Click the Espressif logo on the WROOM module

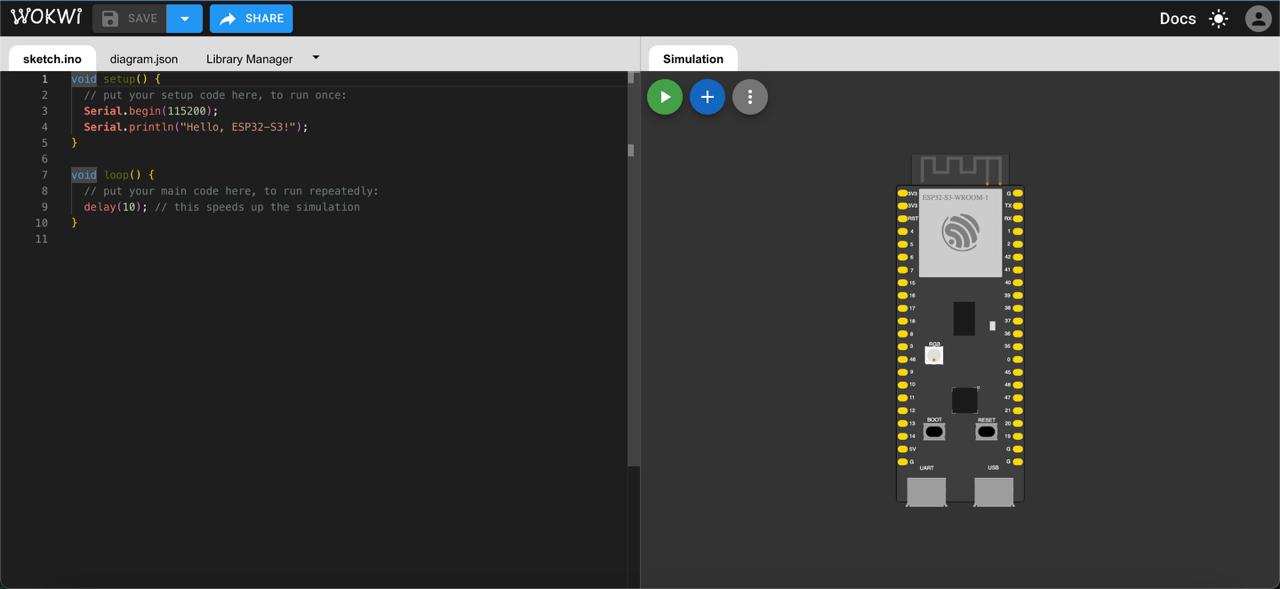(x=960, y=233)
